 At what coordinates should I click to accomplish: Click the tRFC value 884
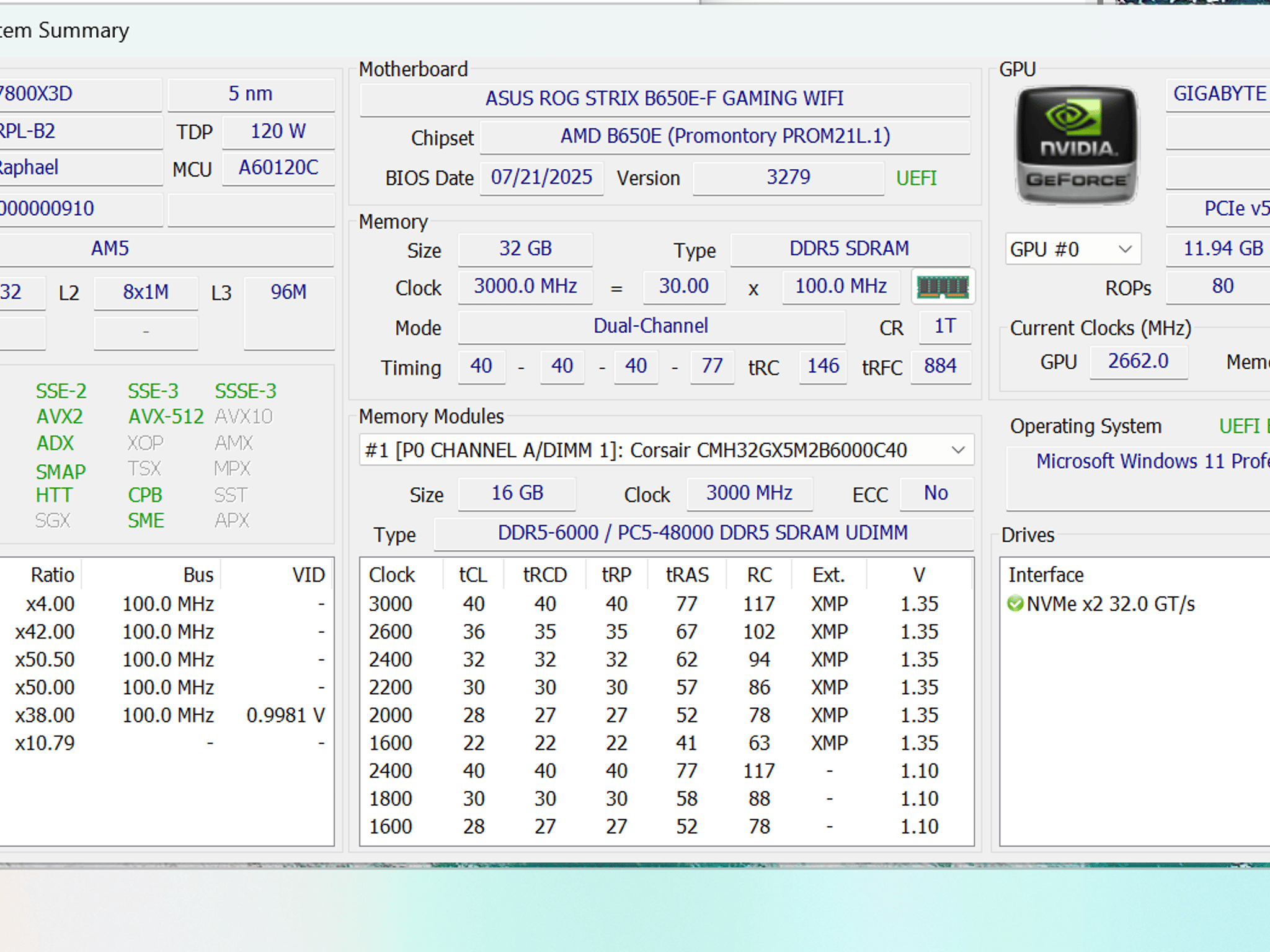940,366
